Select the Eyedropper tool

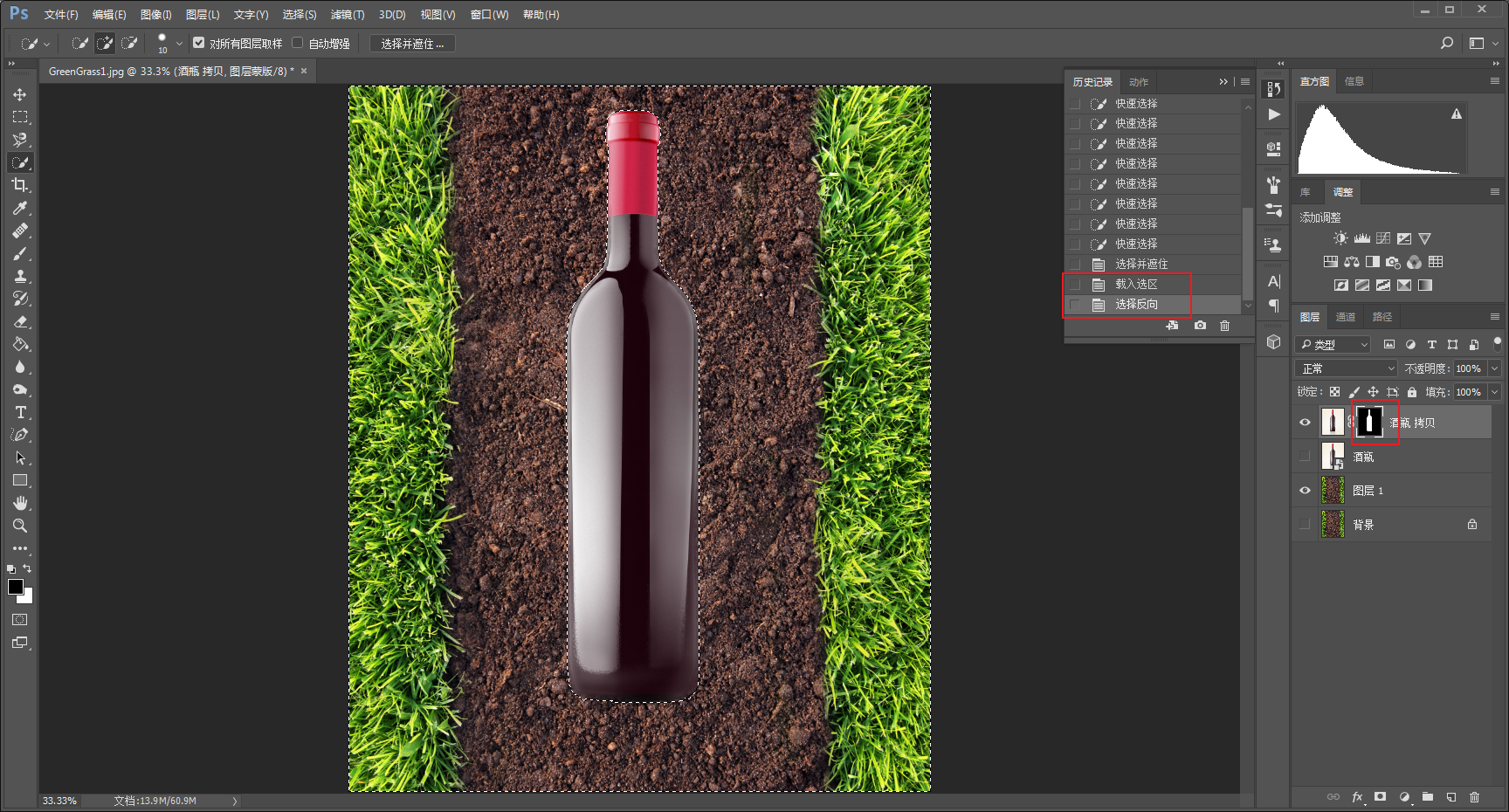pos(19,208)
